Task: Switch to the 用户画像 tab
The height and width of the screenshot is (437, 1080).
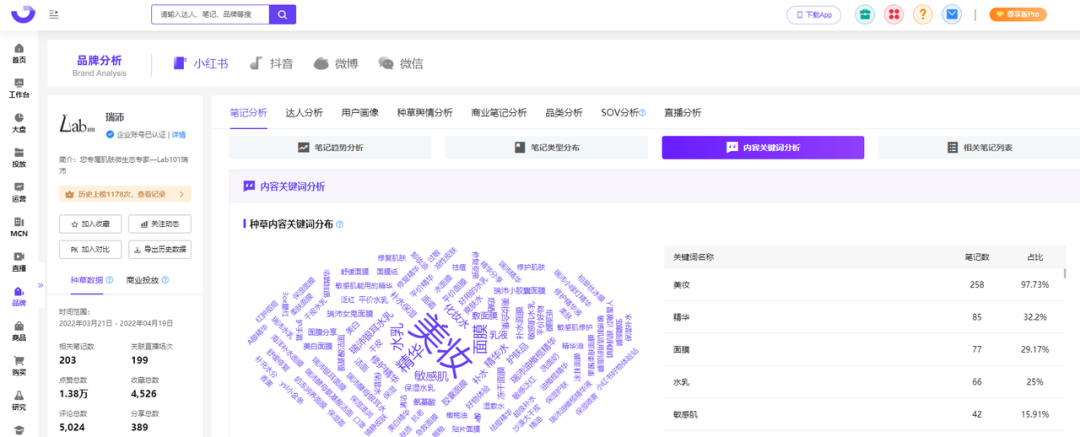Action: 360,112
